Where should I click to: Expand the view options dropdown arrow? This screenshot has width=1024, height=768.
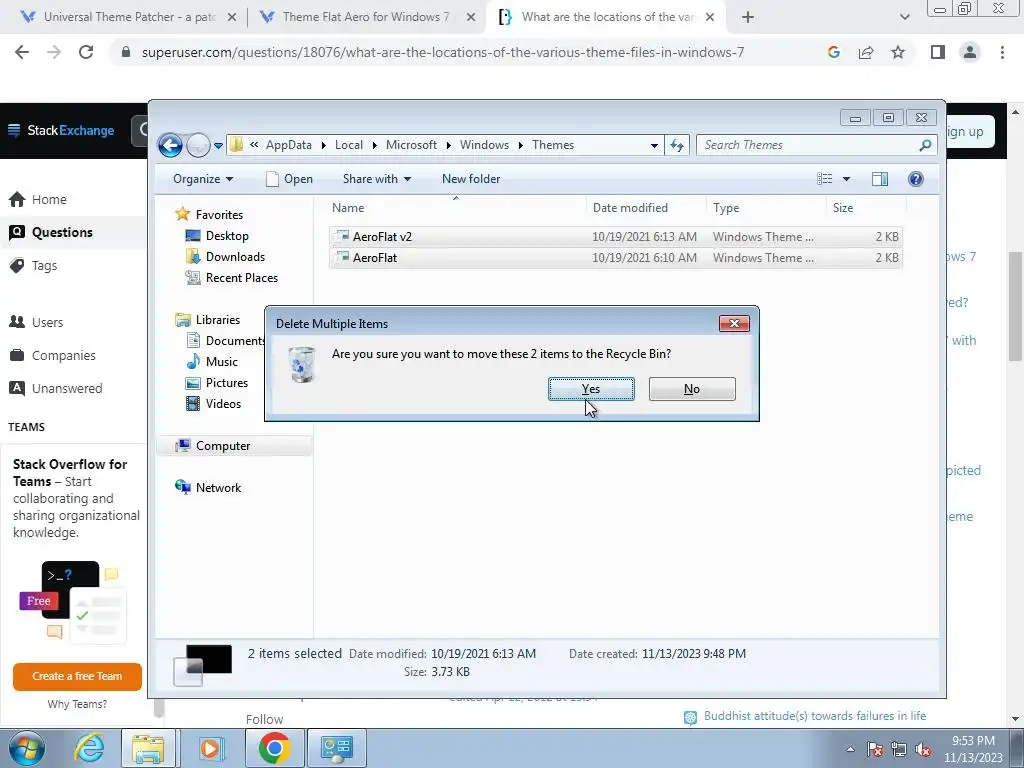pos(846,179)
